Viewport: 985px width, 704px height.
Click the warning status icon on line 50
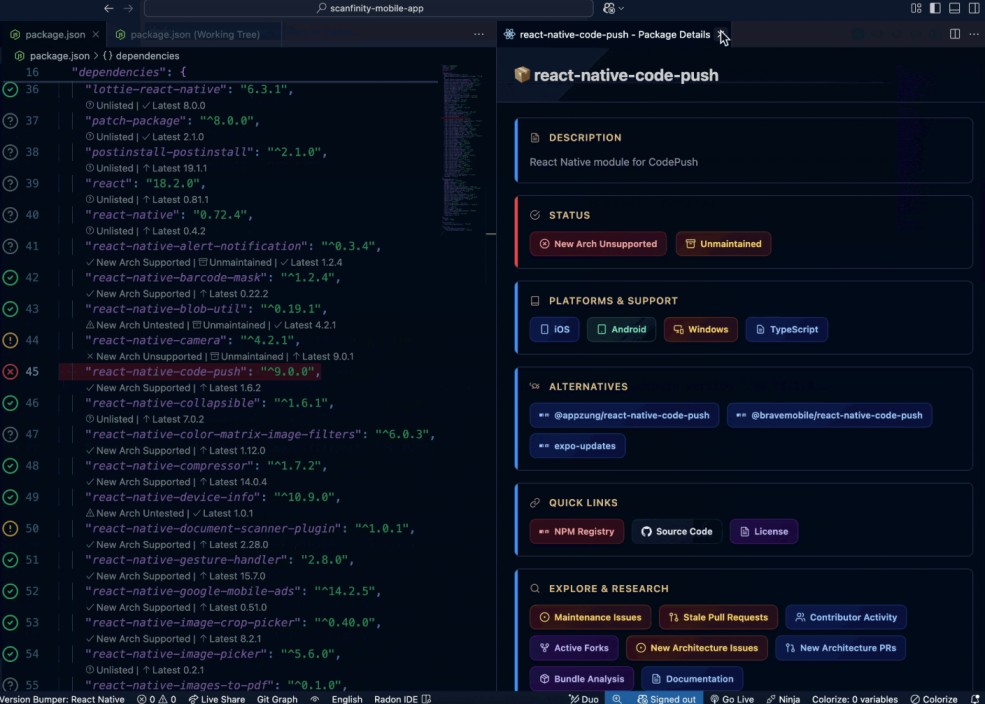click(10, 529)
